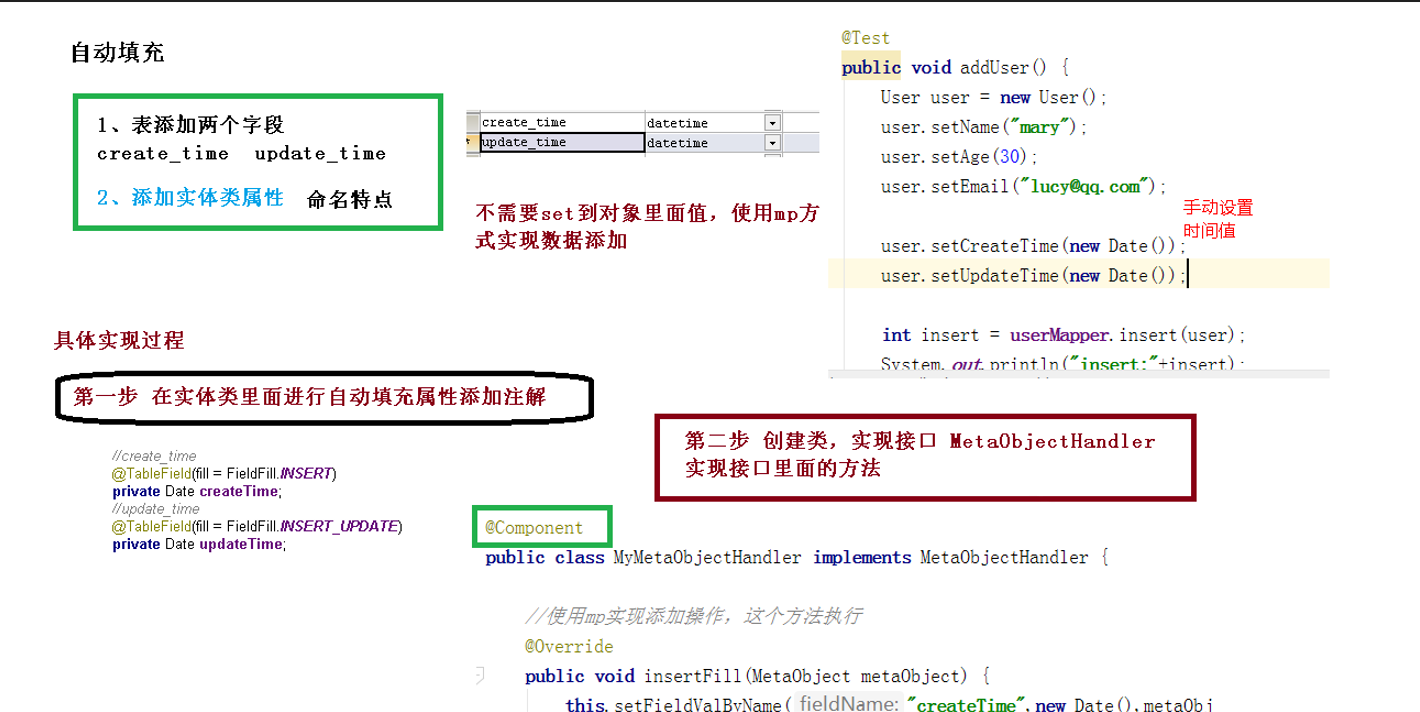Viewport: 1420px width, 712px height.
Task: Click the blue text 2、添加实体类属性
Action: tap(190, 197)
